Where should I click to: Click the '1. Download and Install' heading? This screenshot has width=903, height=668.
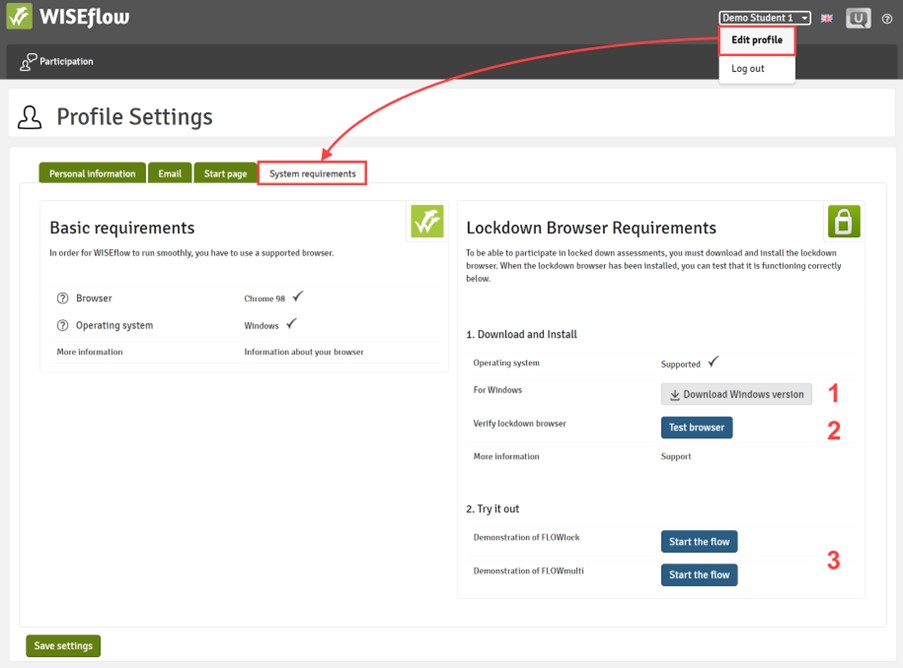pos(521,334)
